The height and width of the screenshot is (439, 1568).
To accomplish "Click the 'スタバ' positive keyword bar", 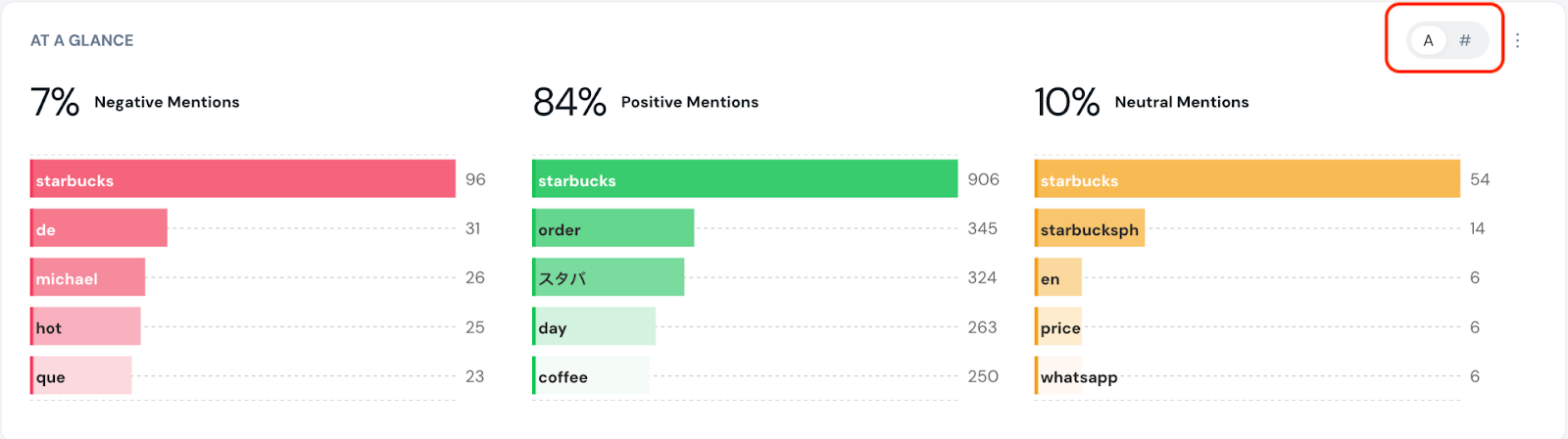I will 609,278.
